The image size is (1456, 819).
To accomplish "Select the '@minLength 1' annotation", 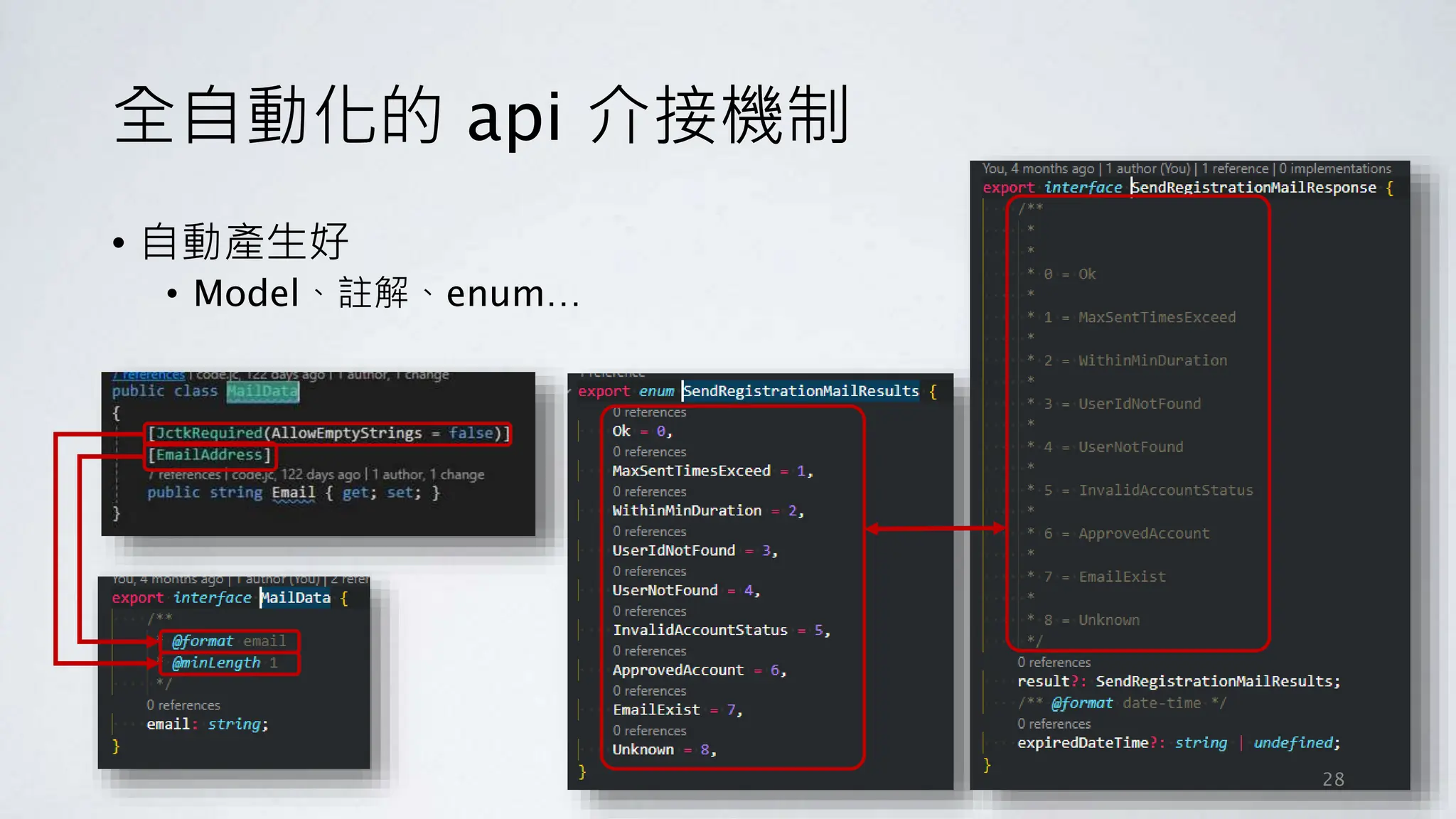I will pos(225,663).
